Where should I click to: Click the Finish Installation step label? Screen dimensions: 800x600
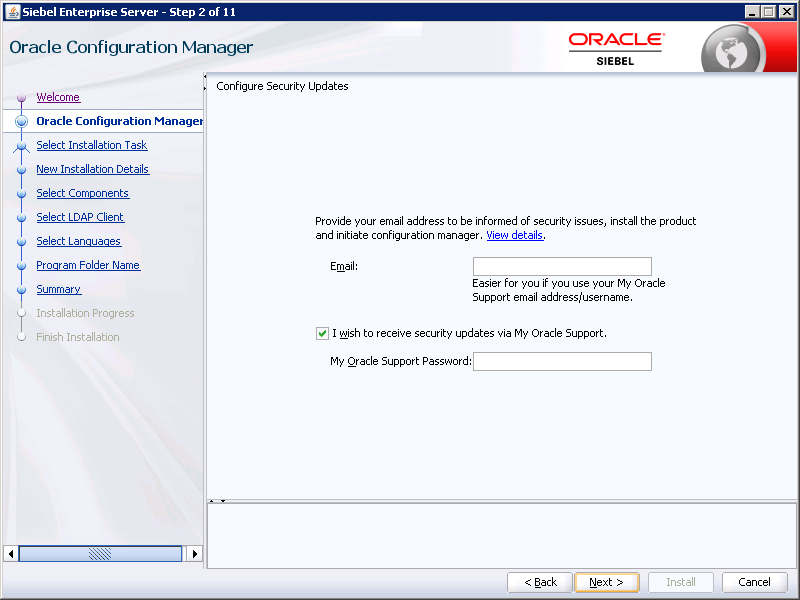point(78,337)
